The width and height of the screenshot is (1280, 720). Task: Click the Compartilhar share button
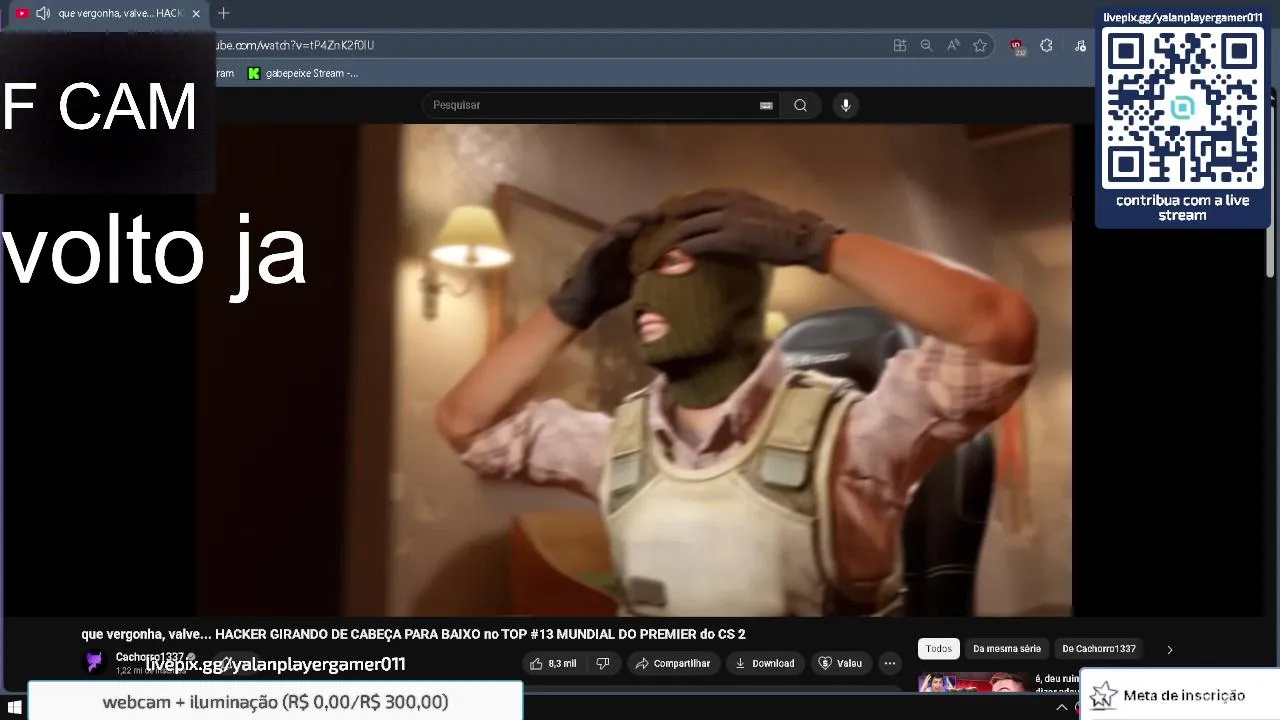tap(672, 663)
